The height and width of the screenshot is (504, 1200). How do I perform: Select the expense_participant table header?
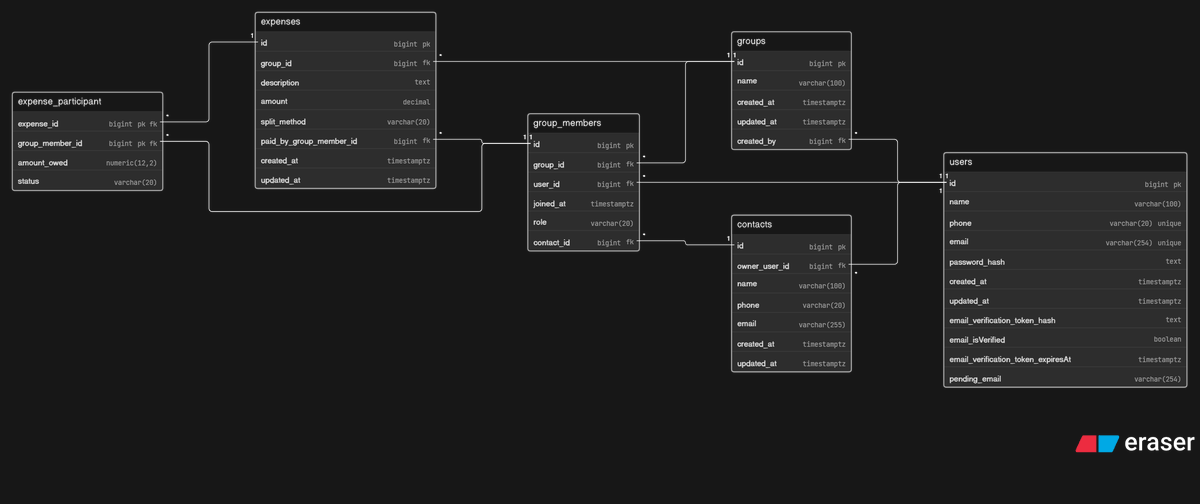[x=88, y=102]
